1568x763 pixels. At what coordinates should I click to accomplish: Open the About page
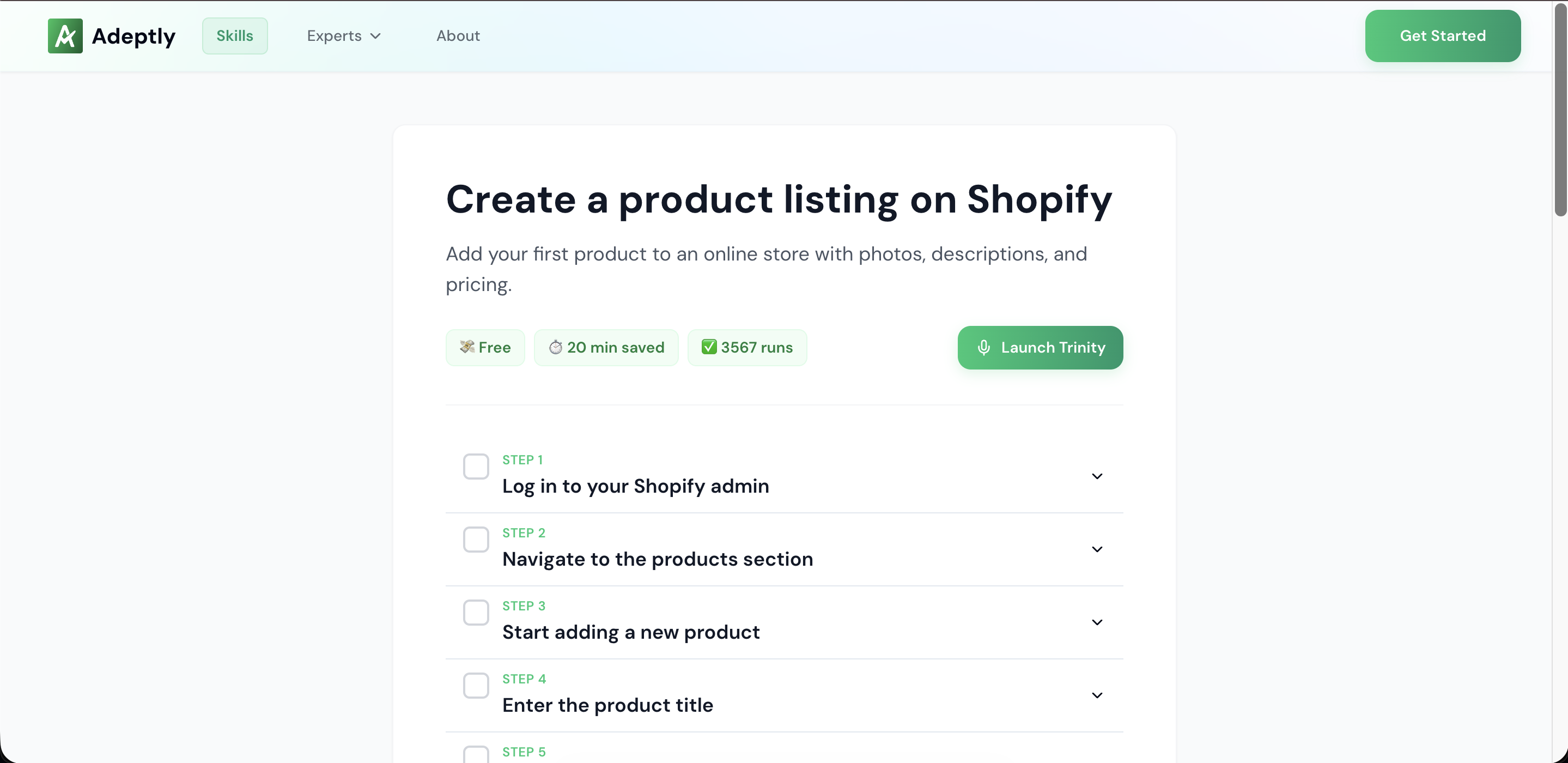click(458, 36)
